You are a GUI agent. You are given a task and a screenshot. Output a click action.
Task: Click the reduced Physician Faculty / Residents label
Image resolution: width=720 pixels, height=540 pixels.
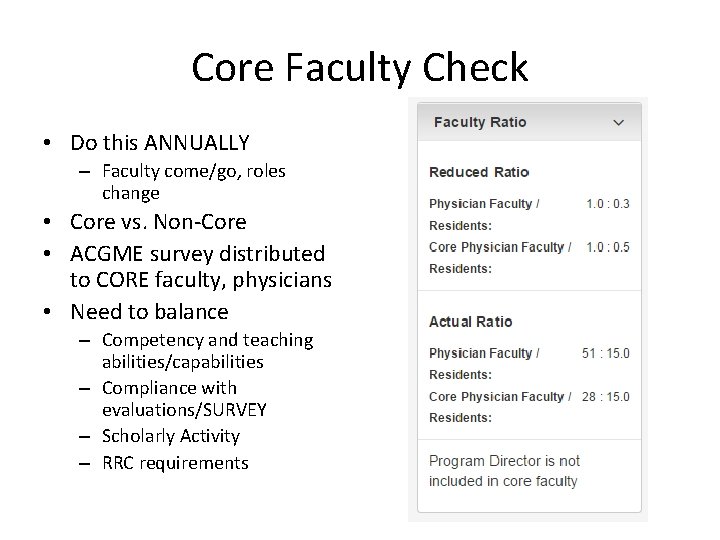pos(484,214)
